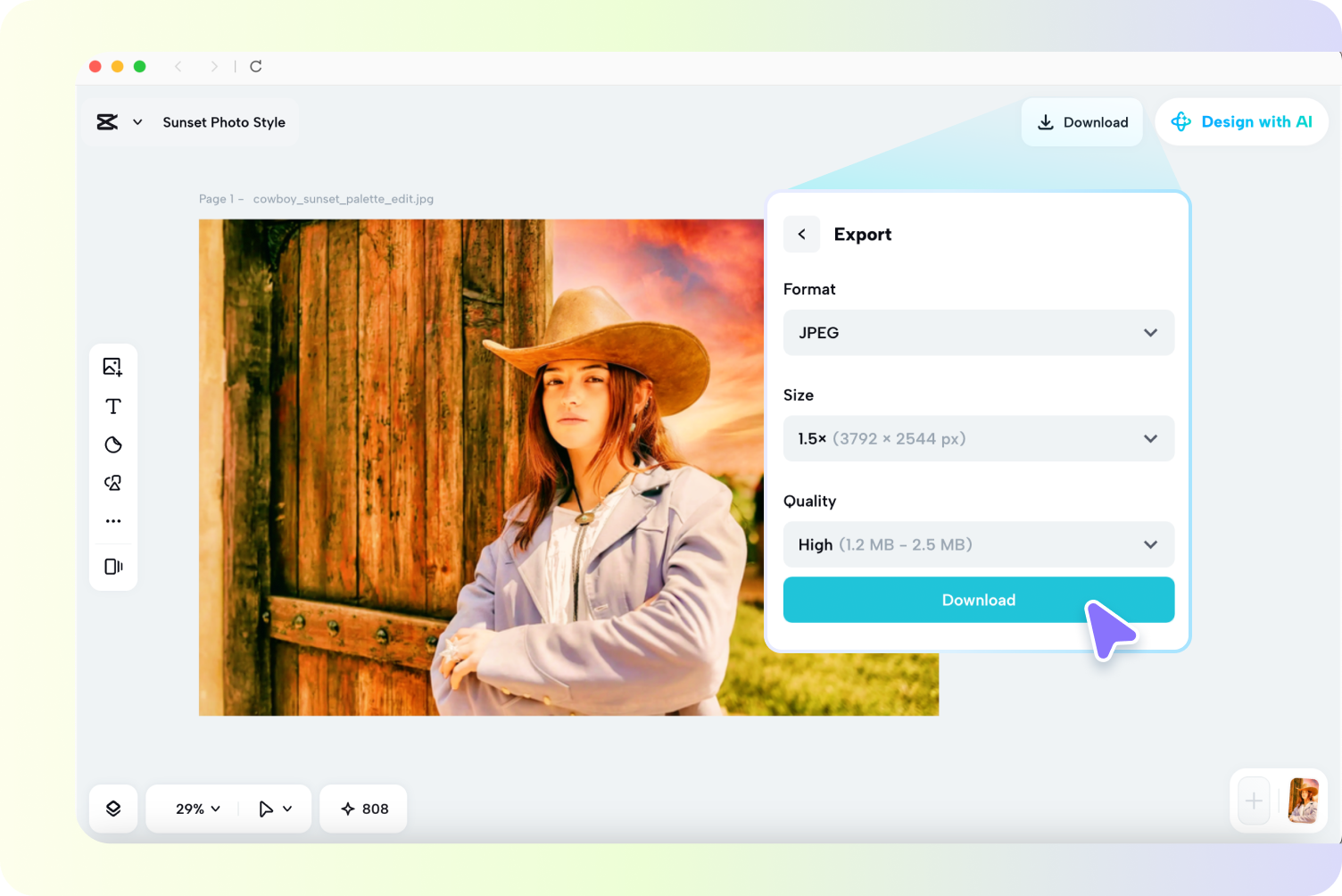Open the Stickers tool
Image resolution: width=1342 pixels, height=896 pixels.
(x=113, y=444)
